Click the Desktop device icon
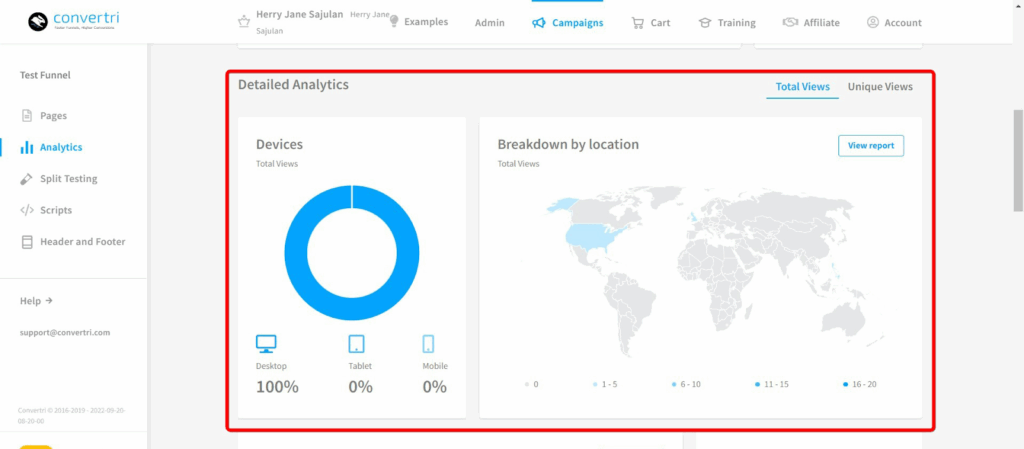Image resolution: width=1024 pixels, height=449 pixels. (x=266, y=344)
